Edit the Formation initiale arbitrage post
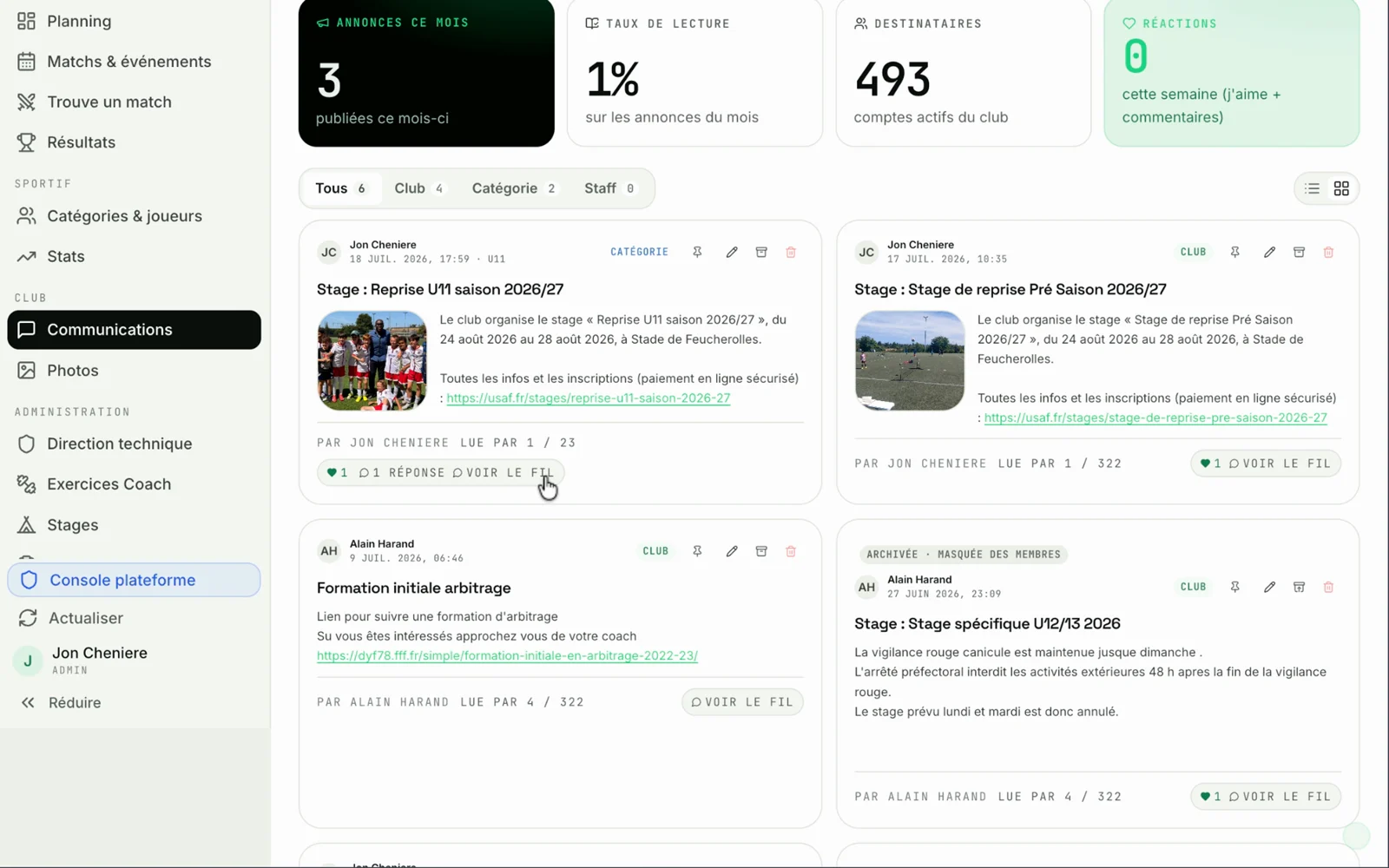Viewport: 1389px width, 868px height. pyautogui.click(x=732, y=551)
